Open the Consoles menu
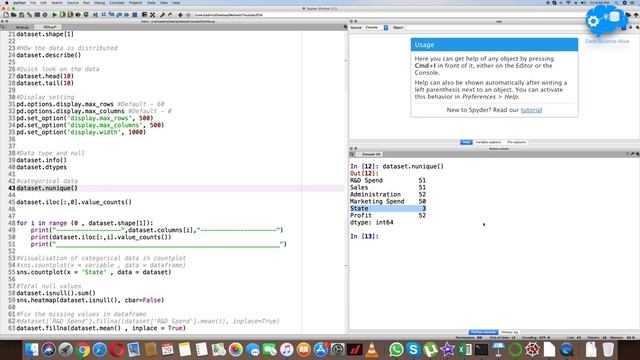 click(117, 2)
